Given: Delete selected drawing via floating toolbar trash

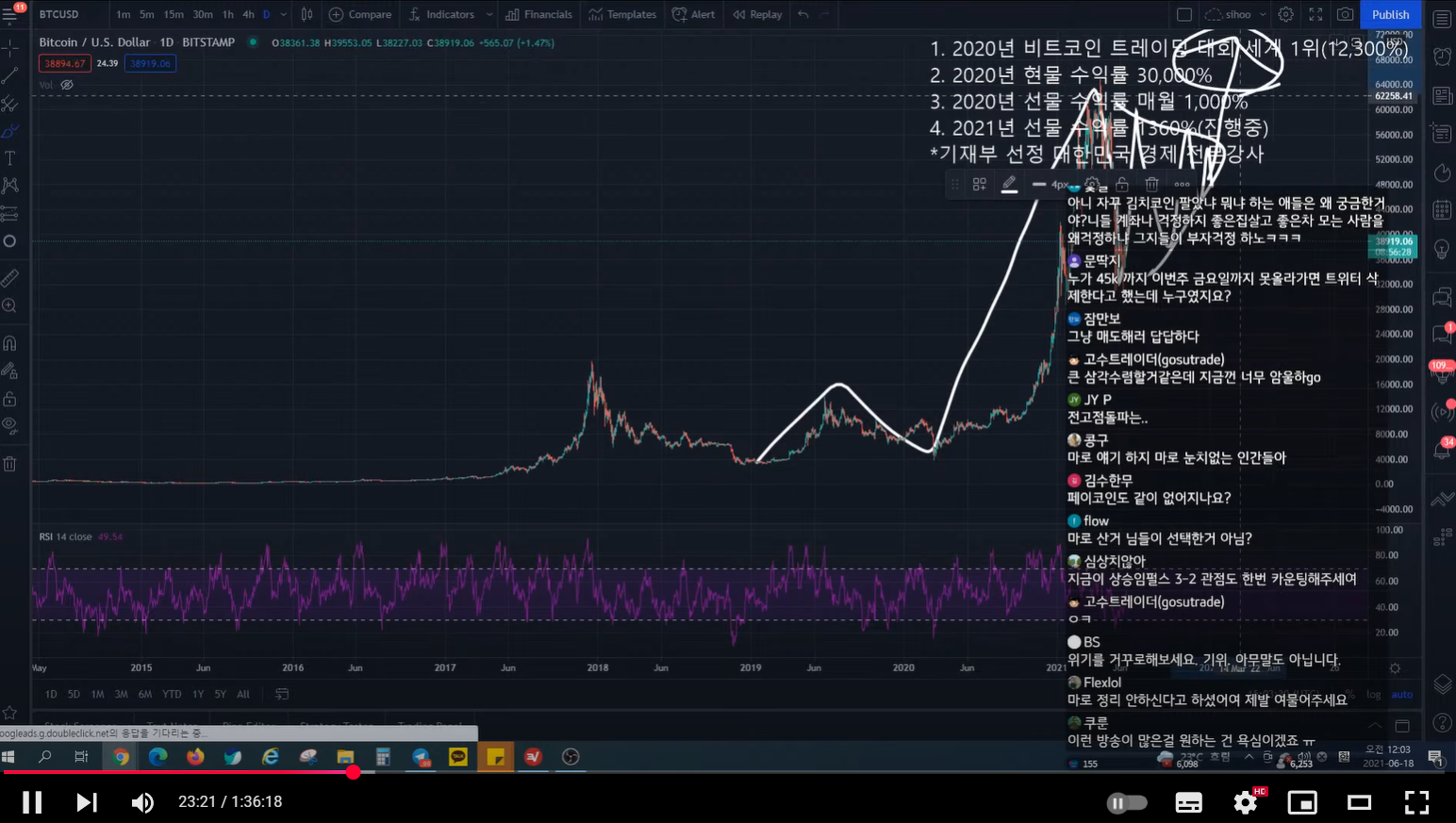Looking at the screenshot, I should point(1151,184).
